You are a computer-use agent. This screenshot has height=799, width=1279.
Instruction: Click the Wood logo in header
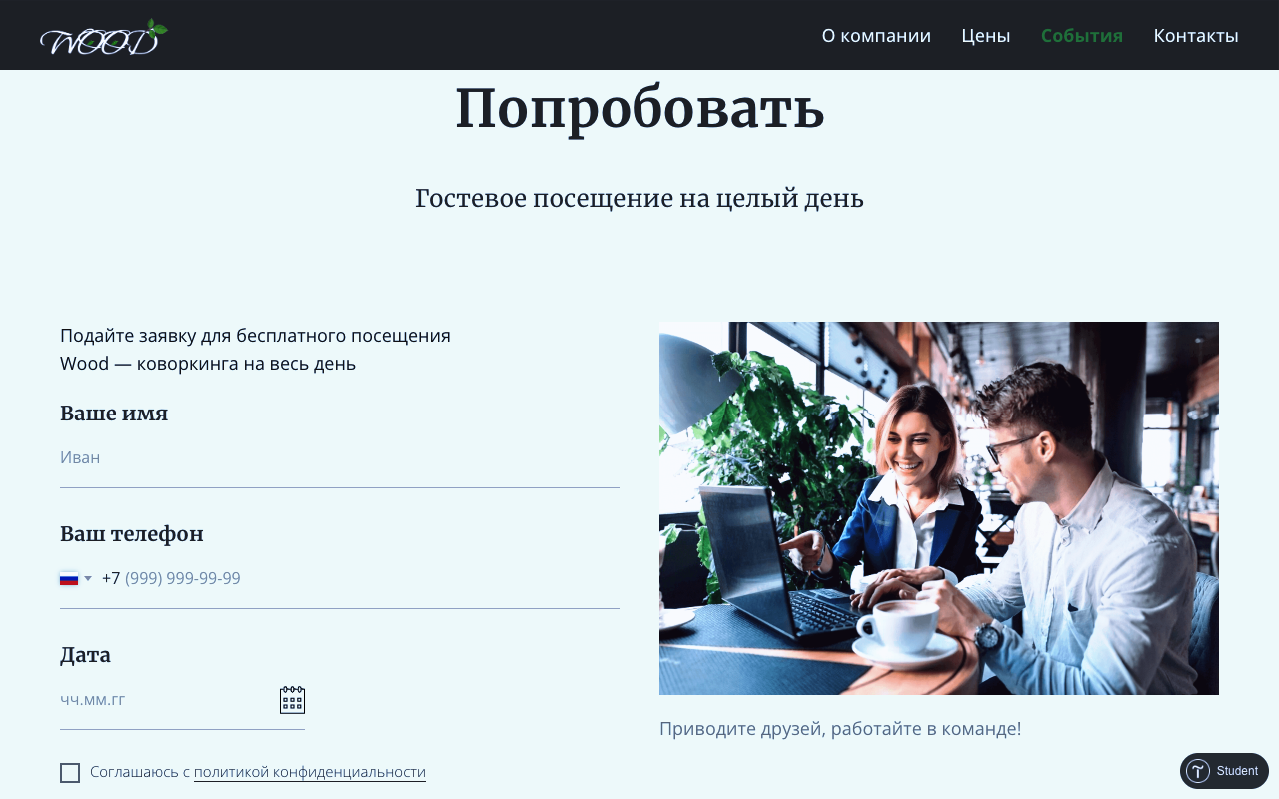click(x=103, y=37)
